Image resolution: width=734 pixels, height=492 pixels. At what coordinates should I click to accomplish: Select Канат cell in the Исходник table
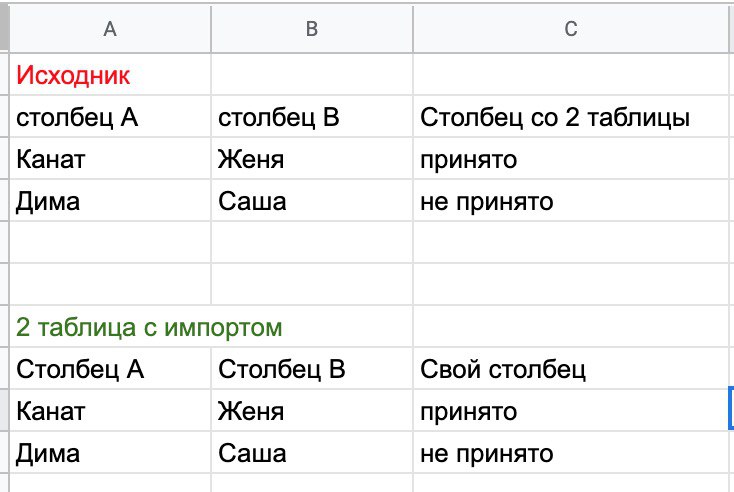pos(52,160)
